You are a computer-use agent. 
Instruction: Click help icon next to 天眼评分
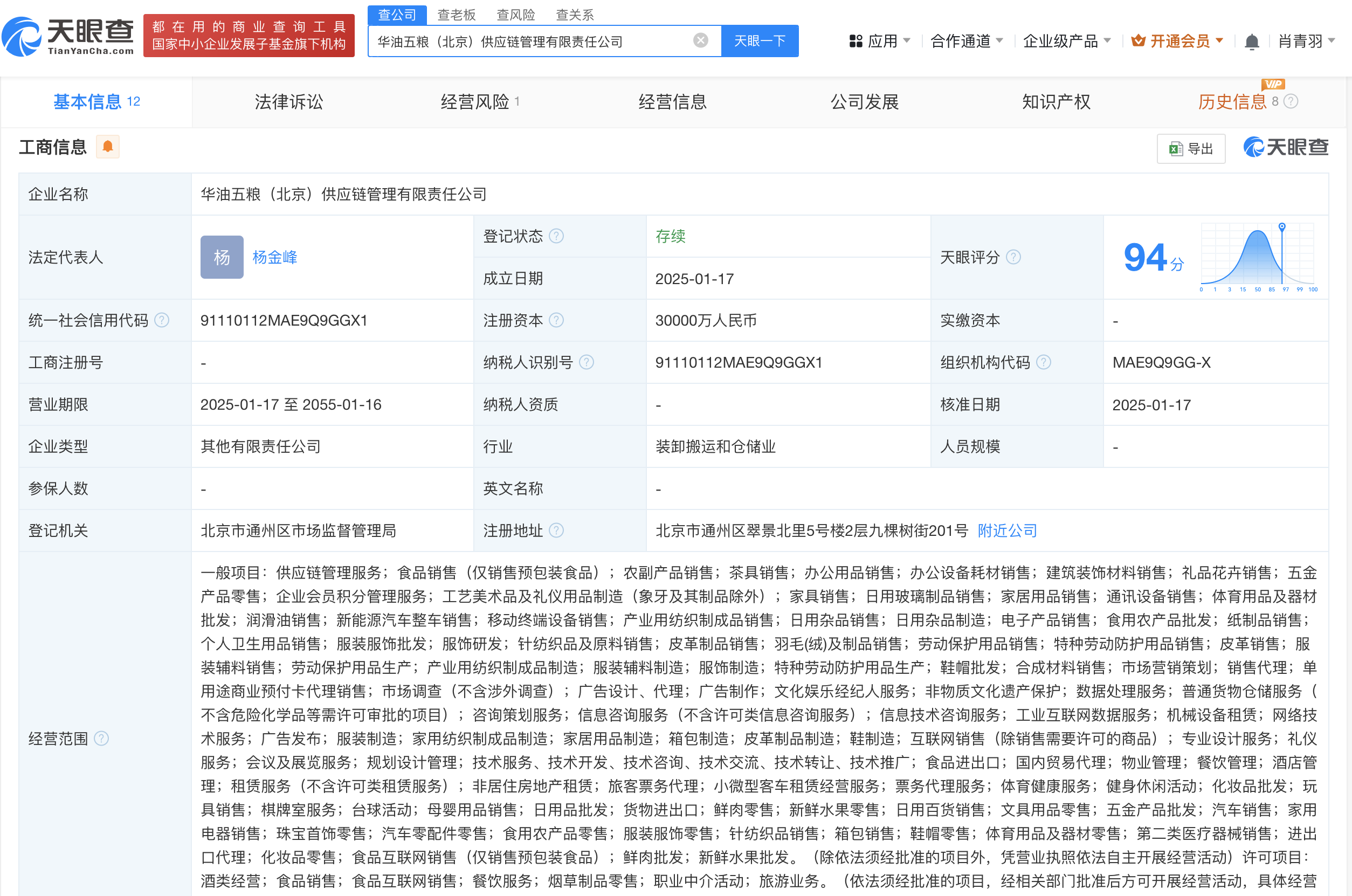[1013, 257]
